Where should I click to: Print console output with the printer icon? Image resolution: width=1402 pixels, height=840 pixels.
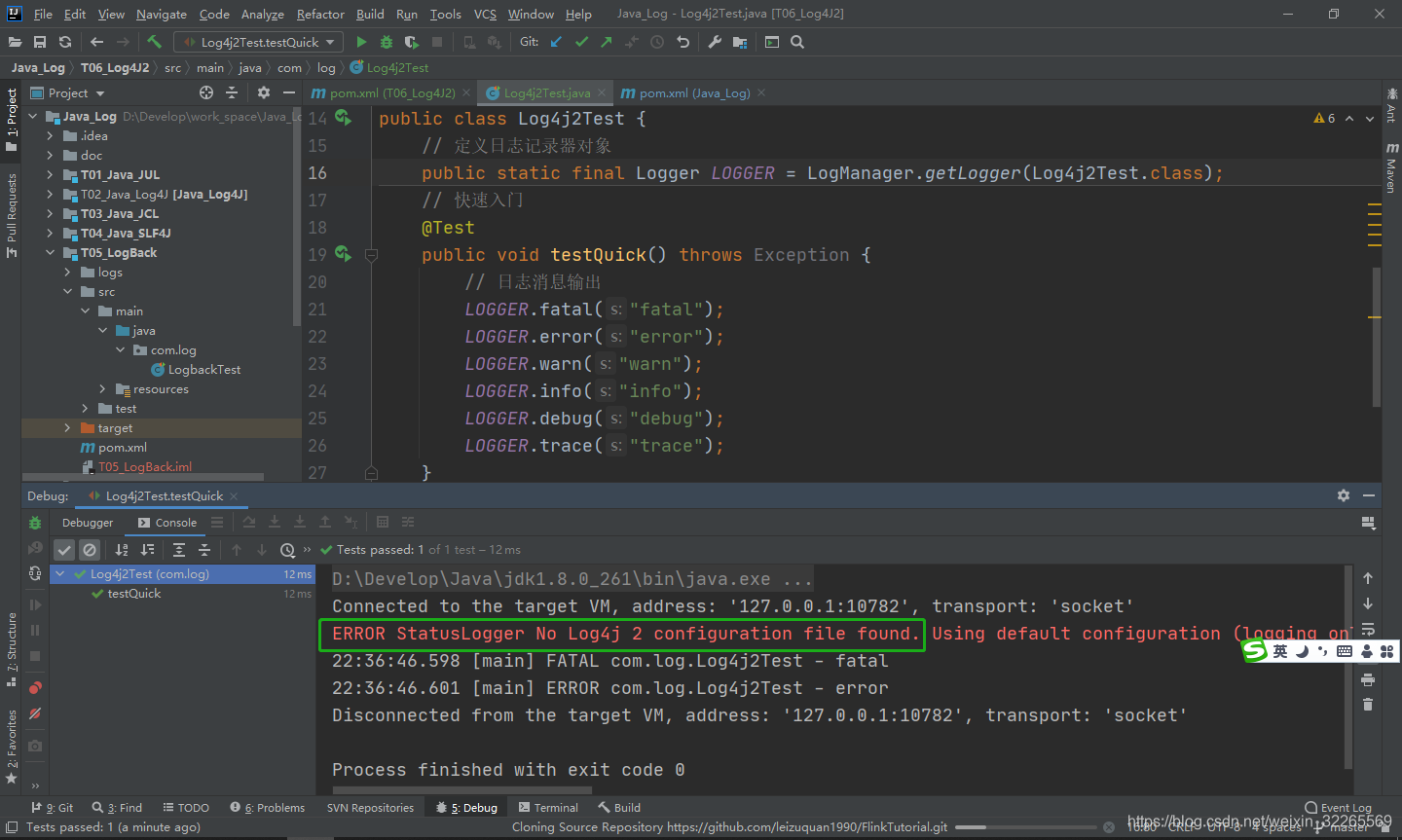(1368, 678)
